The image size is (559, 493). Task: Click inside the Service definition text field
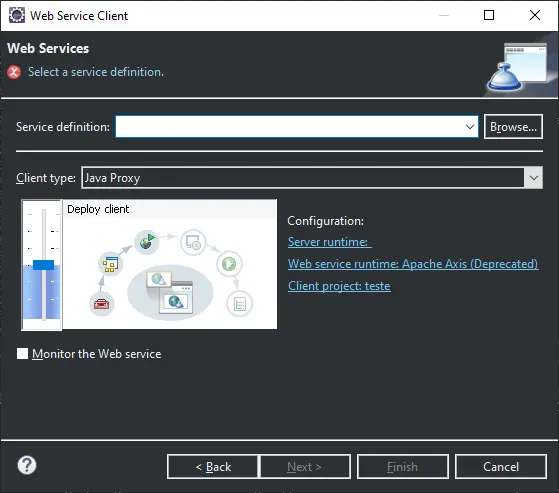289,127
